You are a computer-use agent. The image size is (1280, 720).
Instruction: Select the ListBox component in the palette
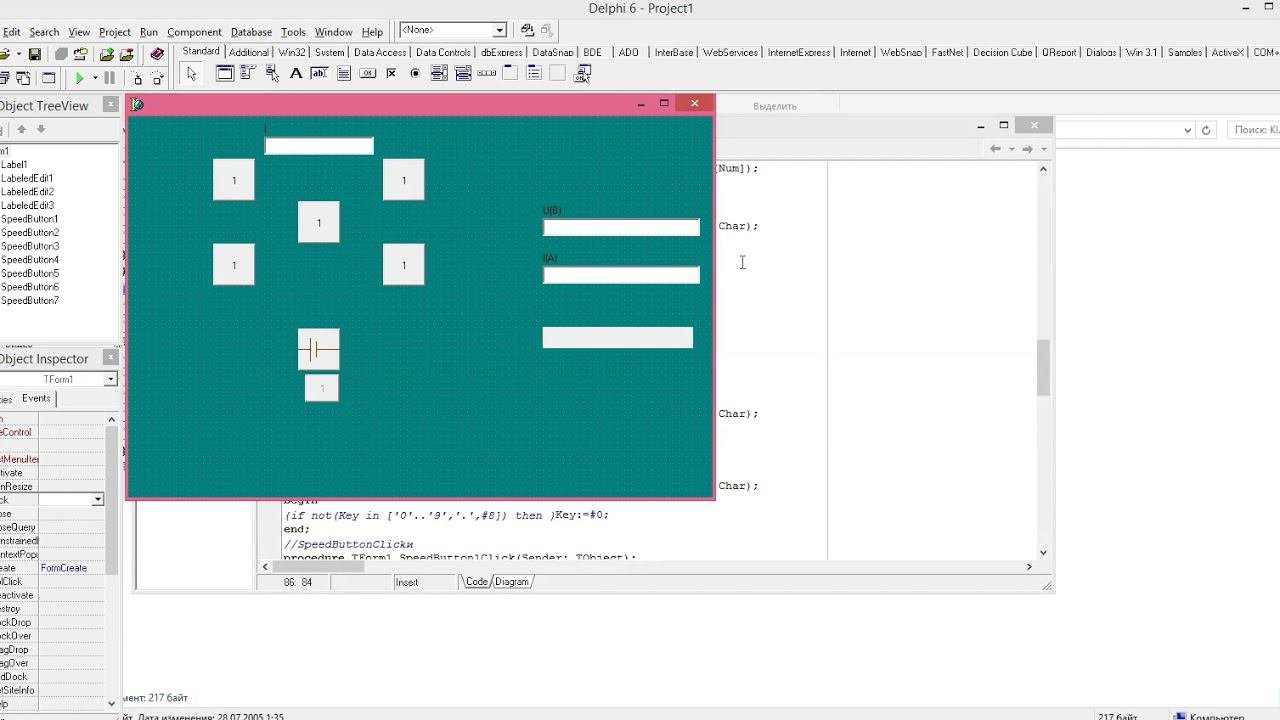coord(439,73)
